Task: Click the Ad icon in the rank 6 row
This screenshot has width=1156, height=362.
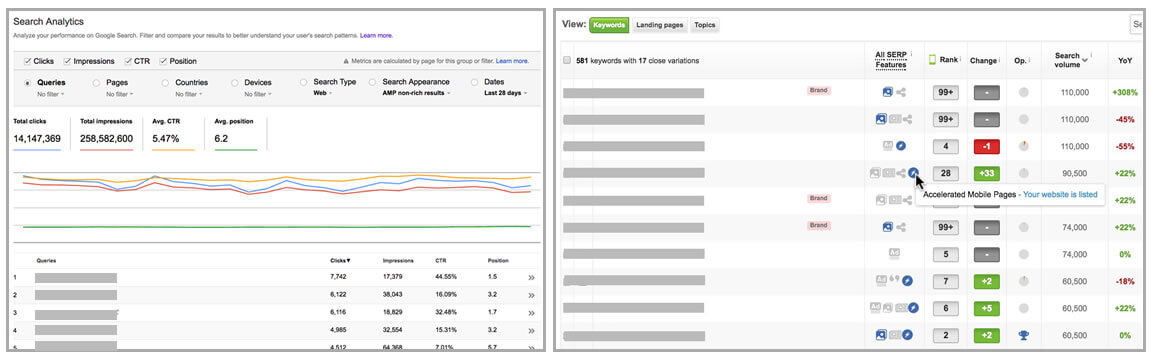Action: (x=875, y=307)
